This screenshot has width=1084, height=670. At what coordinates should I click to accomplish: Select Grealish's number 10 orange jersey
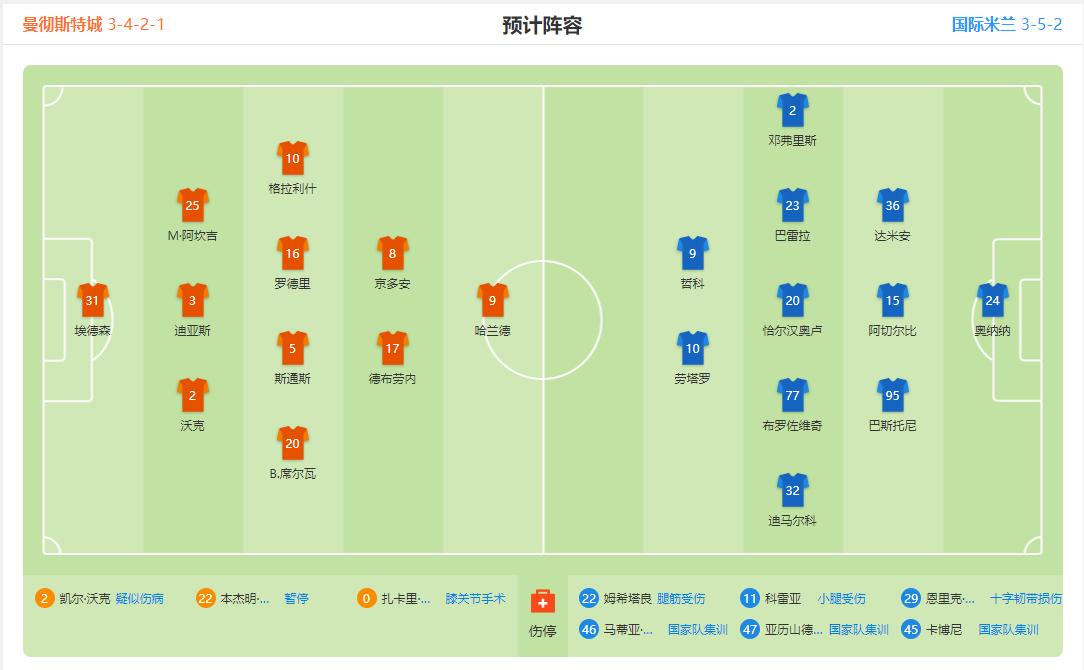pos(292,158)
